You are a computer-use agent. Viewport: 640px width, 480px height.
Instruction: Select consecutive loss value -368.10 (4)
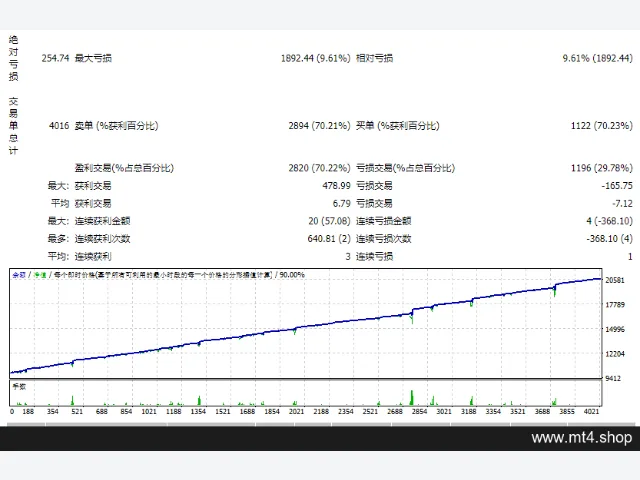(x=609, y=239)
